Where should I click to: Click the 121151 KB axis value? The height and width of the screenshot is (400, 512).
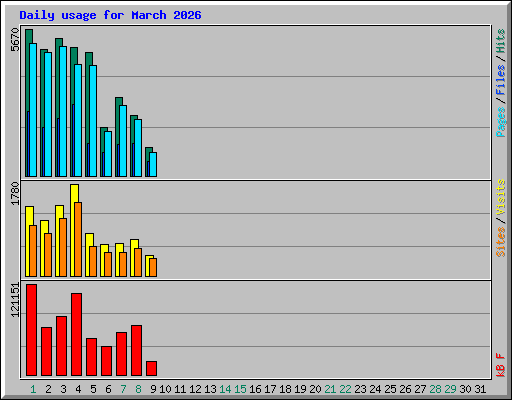coord(15,300)
